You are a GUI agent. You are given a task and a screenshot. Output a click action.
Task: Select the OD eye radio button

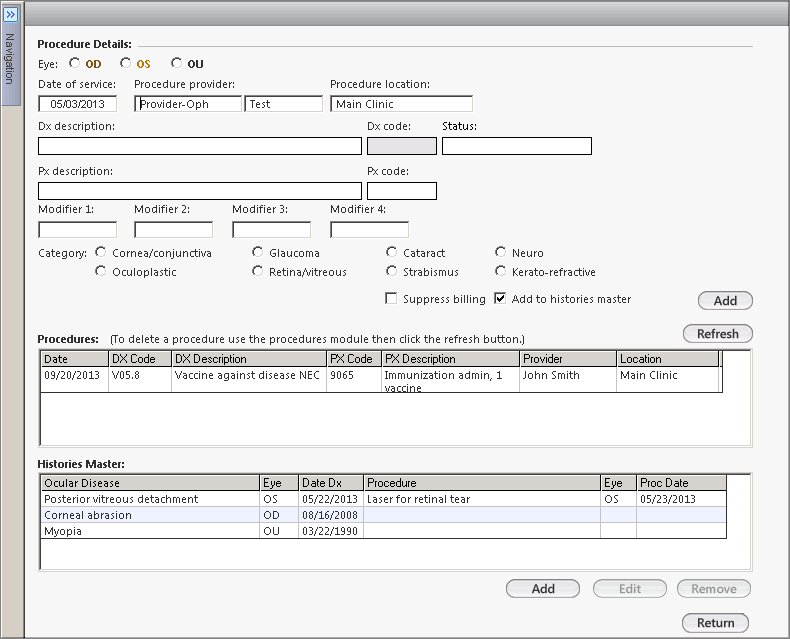click(75, 63)
